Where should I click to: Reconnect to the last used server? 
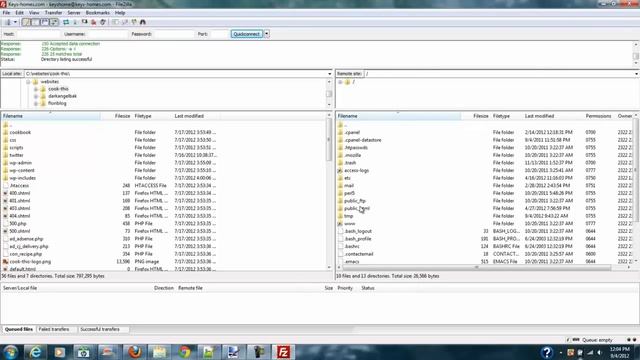103,22
